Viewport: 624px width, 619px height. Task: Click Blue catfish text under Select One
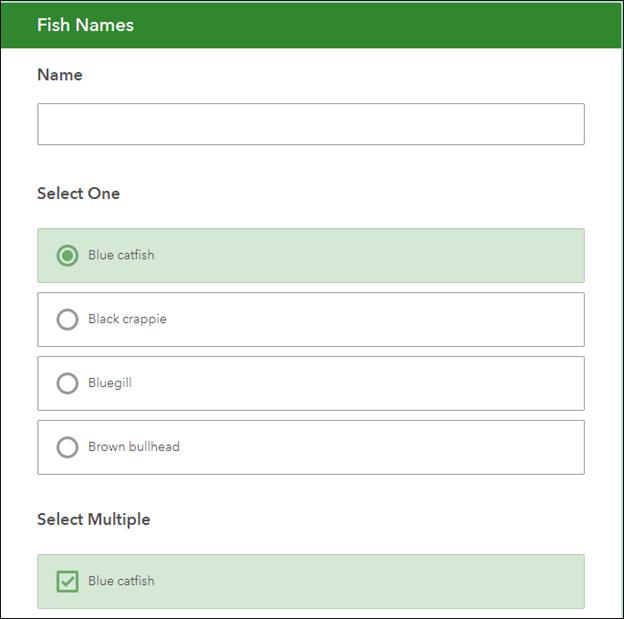tap(121, 255)
